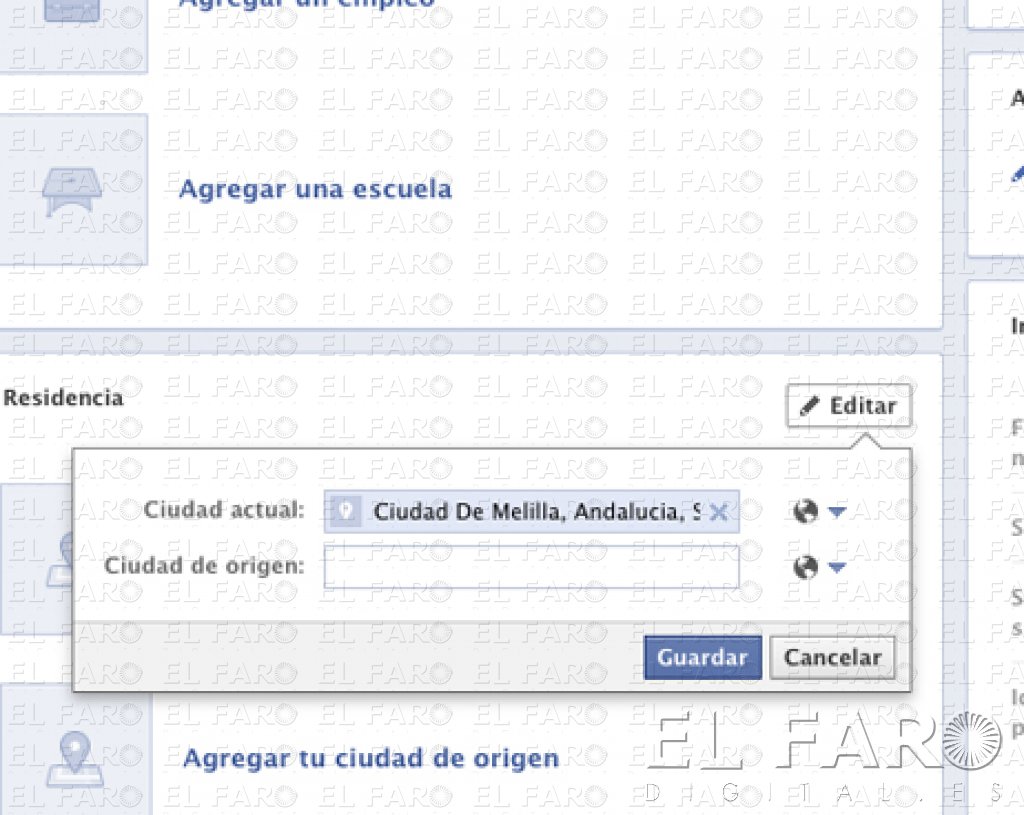Click the Ciudad de origen label
Image resolution: width=1024 pixels, height=815 pixels.
click(x=204, y=566)
